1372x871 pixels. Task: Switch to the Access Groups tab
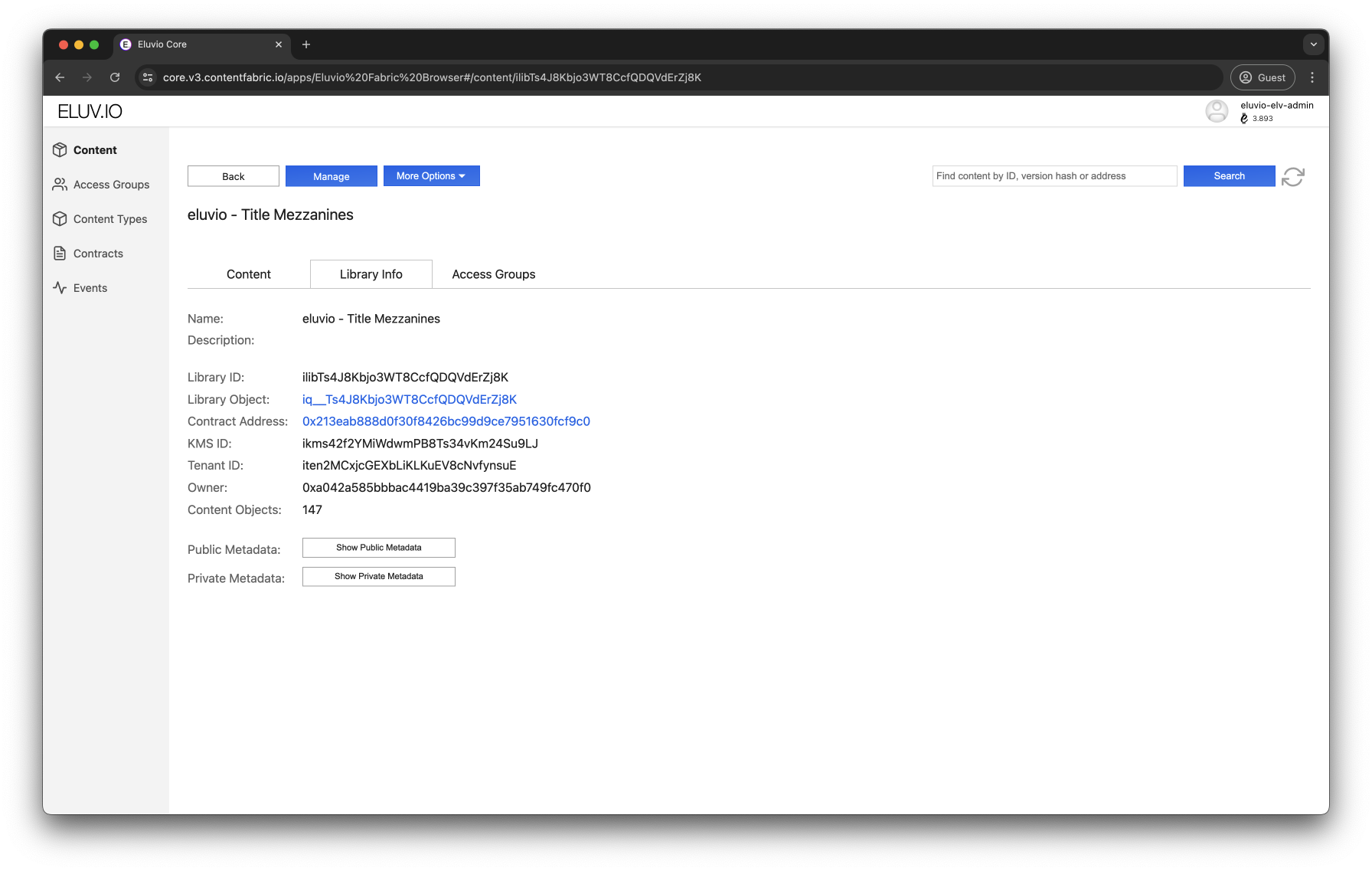(494, 274)
